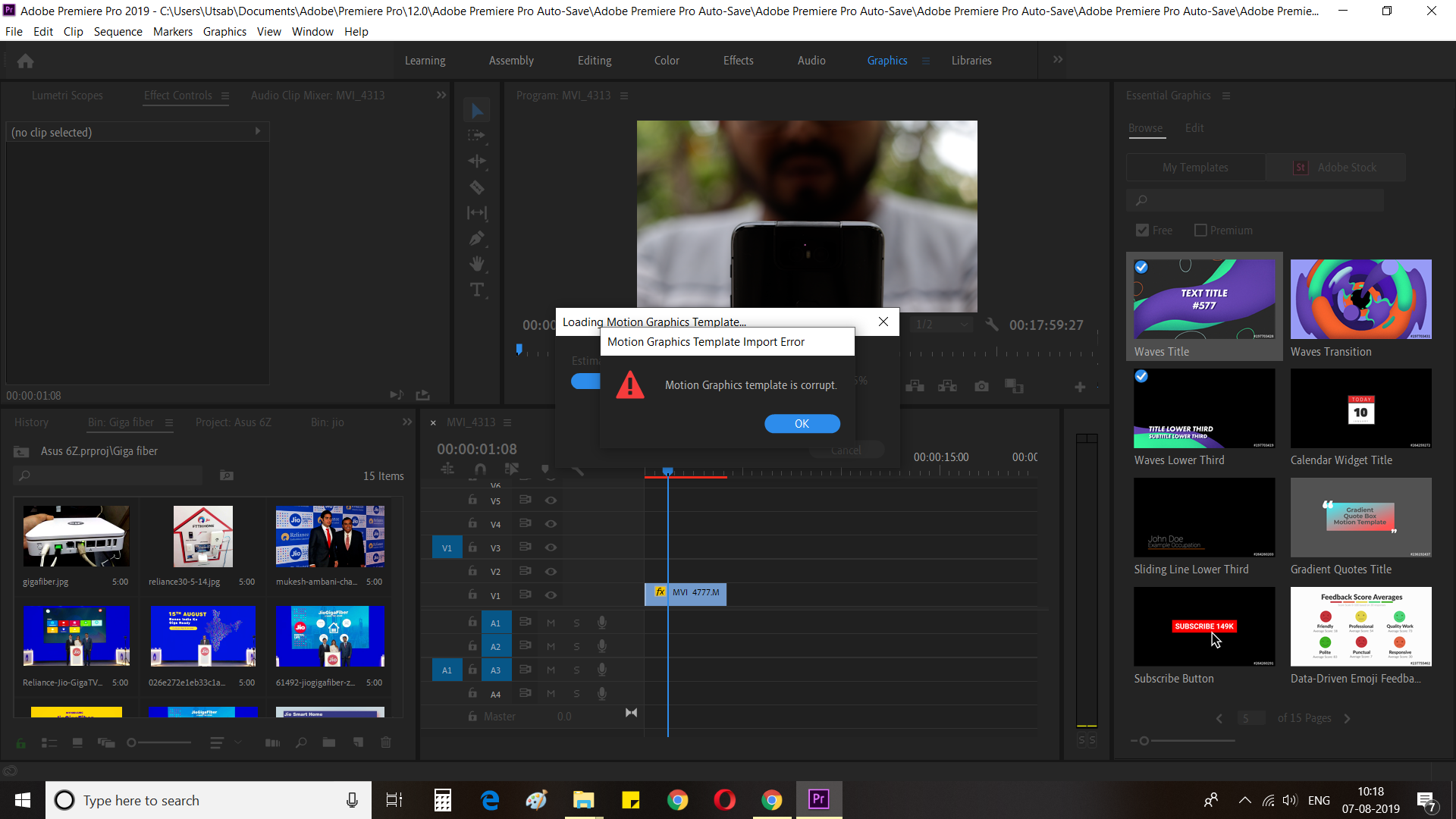The width and height of the screenshot is (1456, 819).
Task: Open the Lumetri Scopes panel tab
Action: (67, 96)
